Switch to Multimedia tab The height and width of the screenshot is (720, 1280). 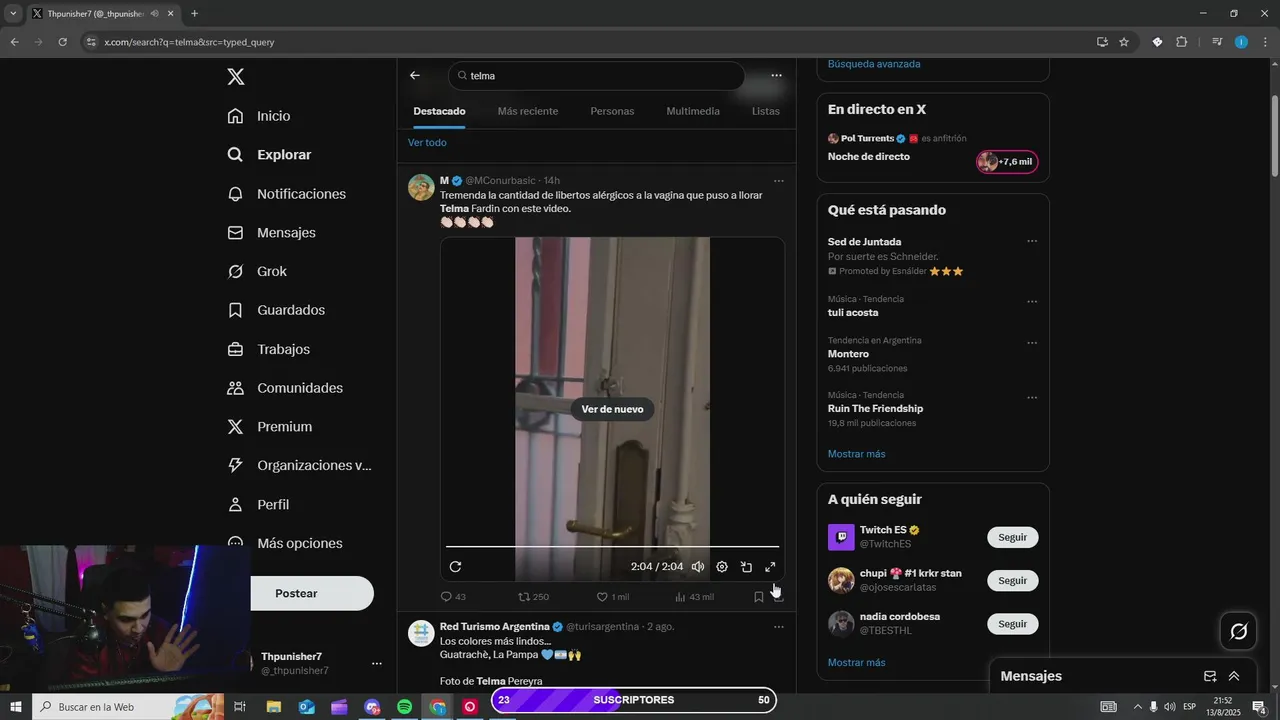[x=693, y=111]
